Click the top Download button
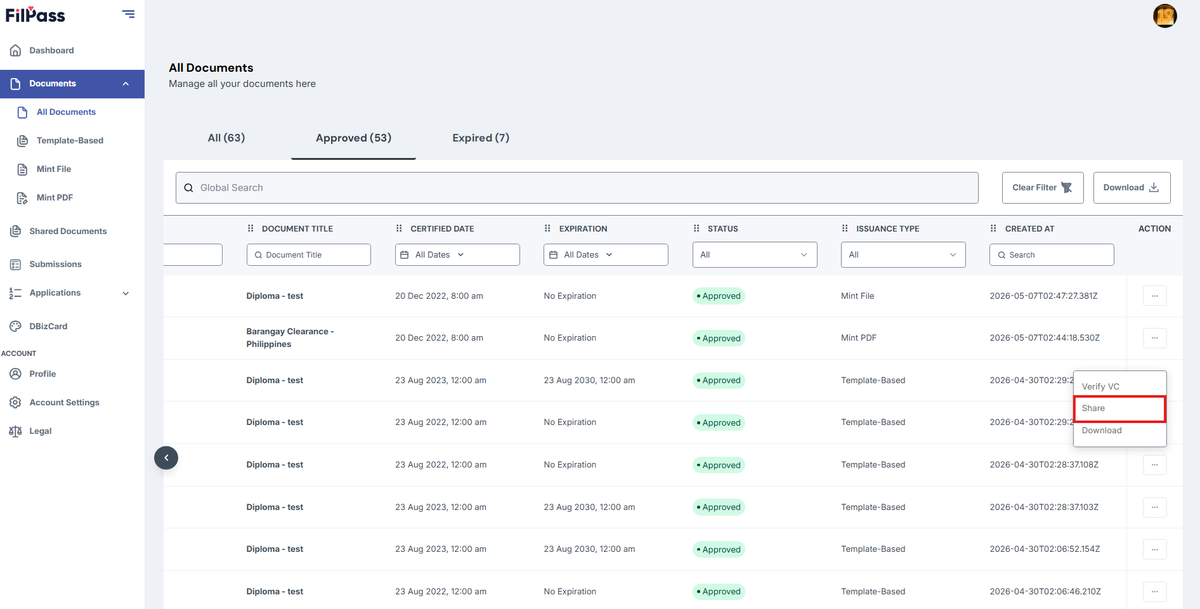Screen dimensions: 1200x609 [1131, 187]
